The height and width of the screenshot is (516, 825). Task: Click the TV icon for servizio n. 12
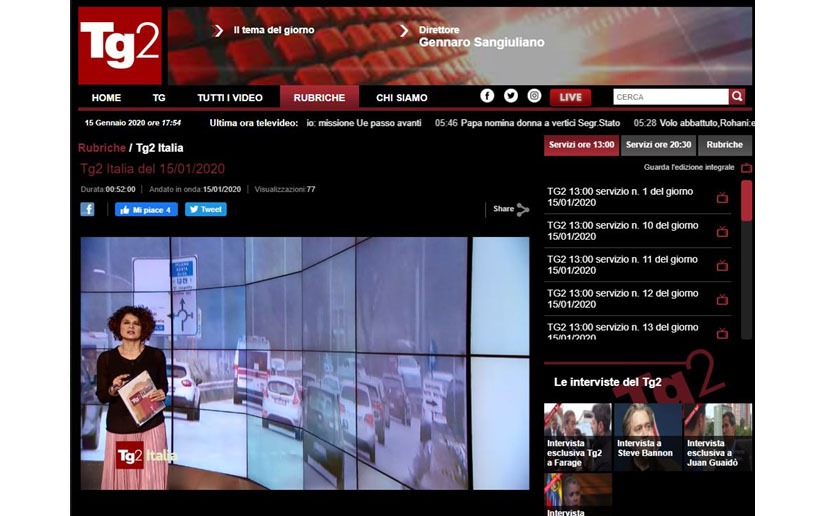[722, 299]
